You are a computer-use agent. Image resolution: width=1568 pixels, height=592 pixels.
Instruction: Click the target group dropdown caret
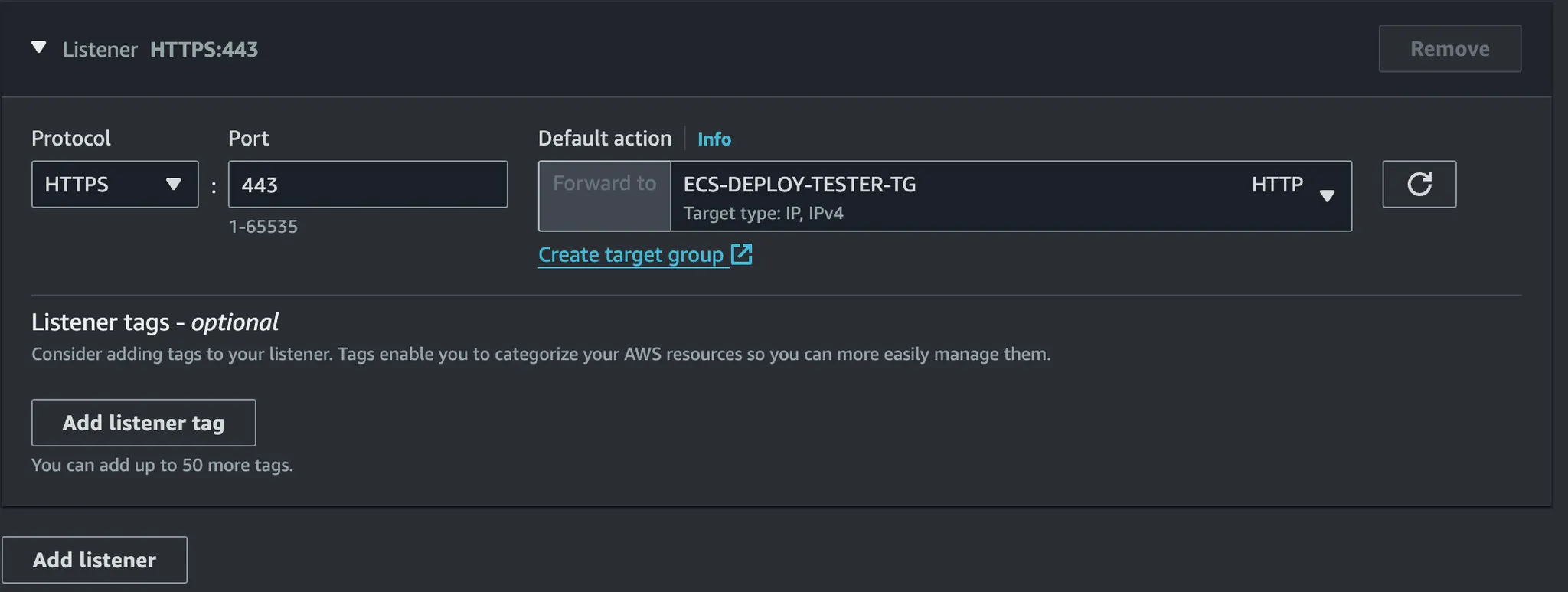pos(1328,196)
